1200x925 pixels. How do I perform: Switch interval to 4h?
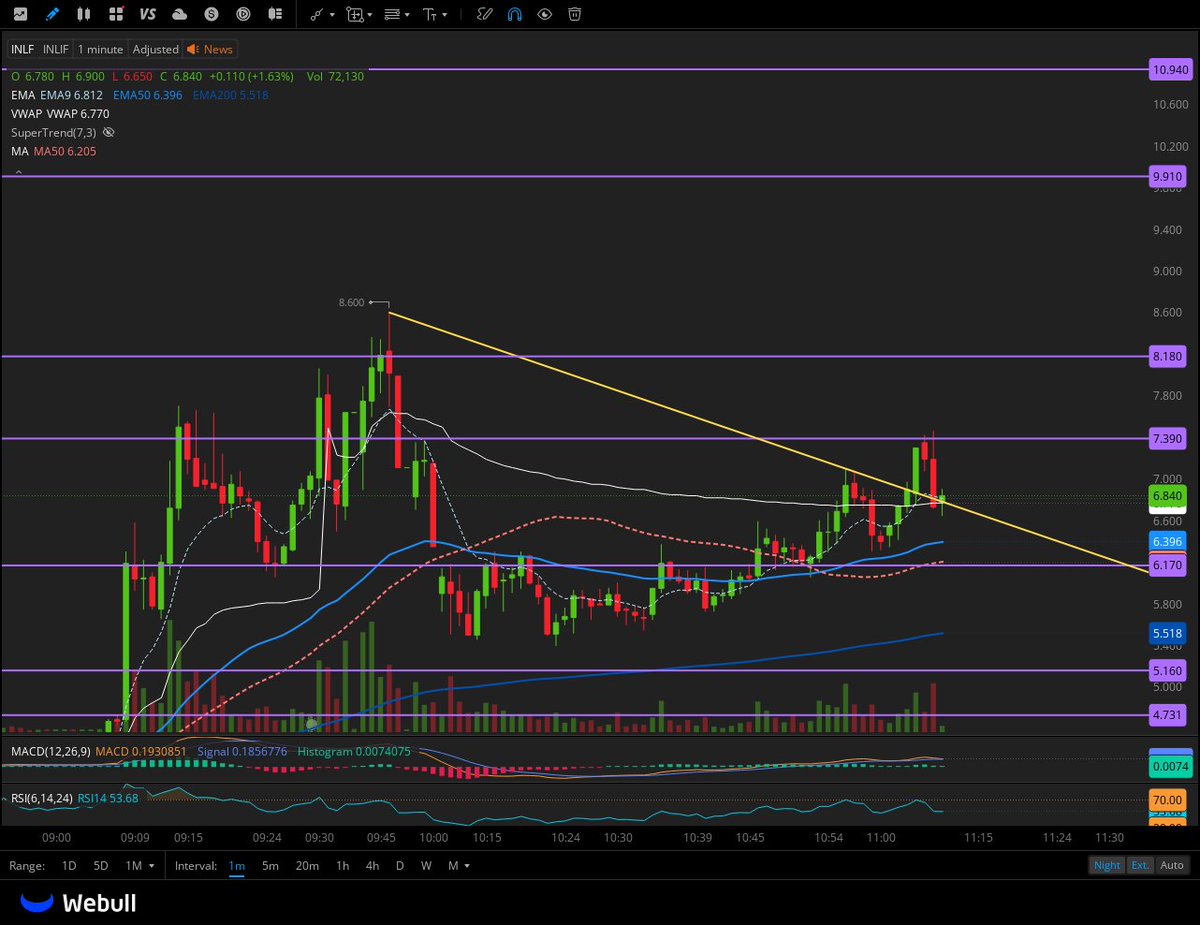click(x=372, y=865)
